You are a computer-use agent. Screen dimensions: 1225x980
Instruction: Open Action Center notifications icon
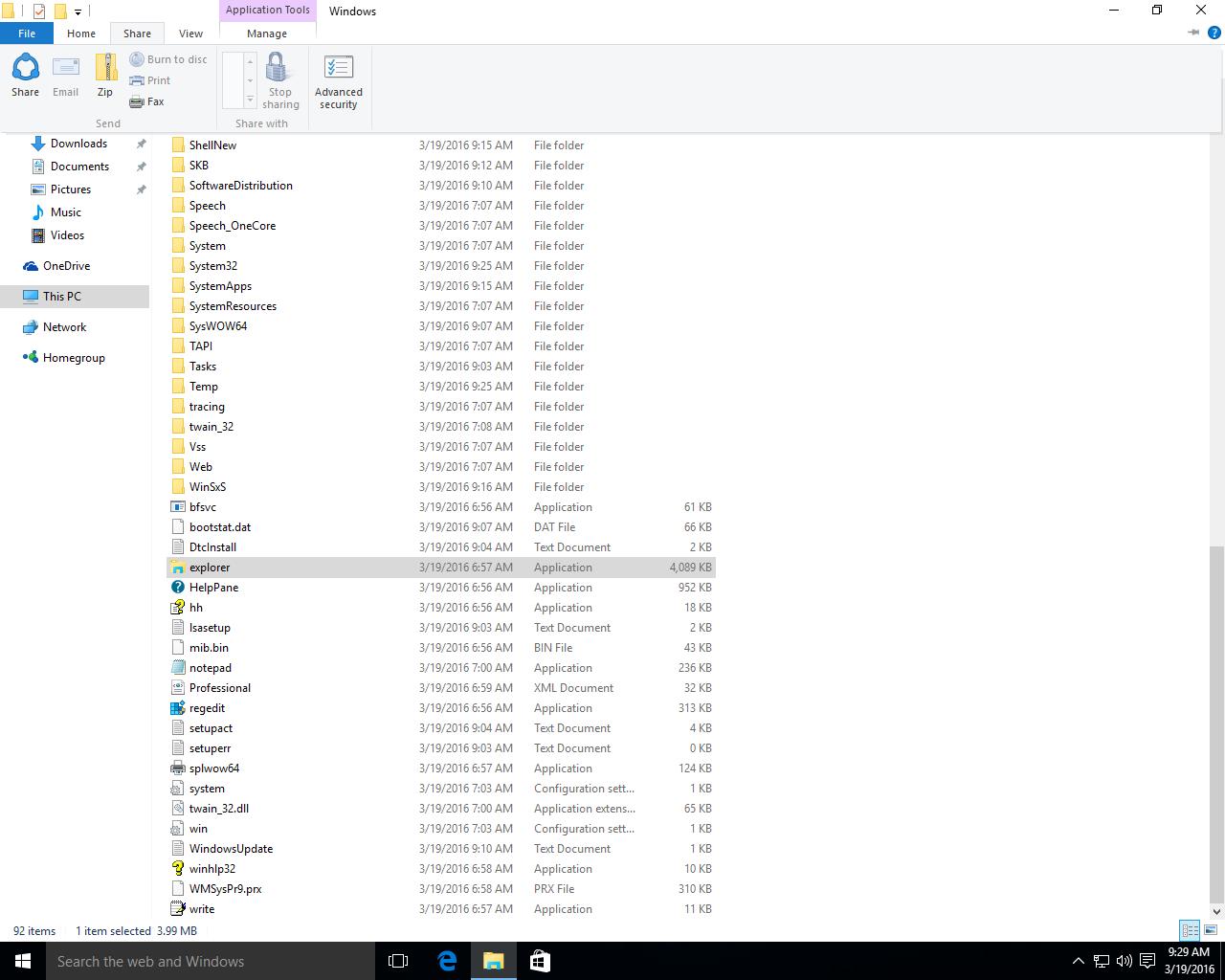[1147, 961]
